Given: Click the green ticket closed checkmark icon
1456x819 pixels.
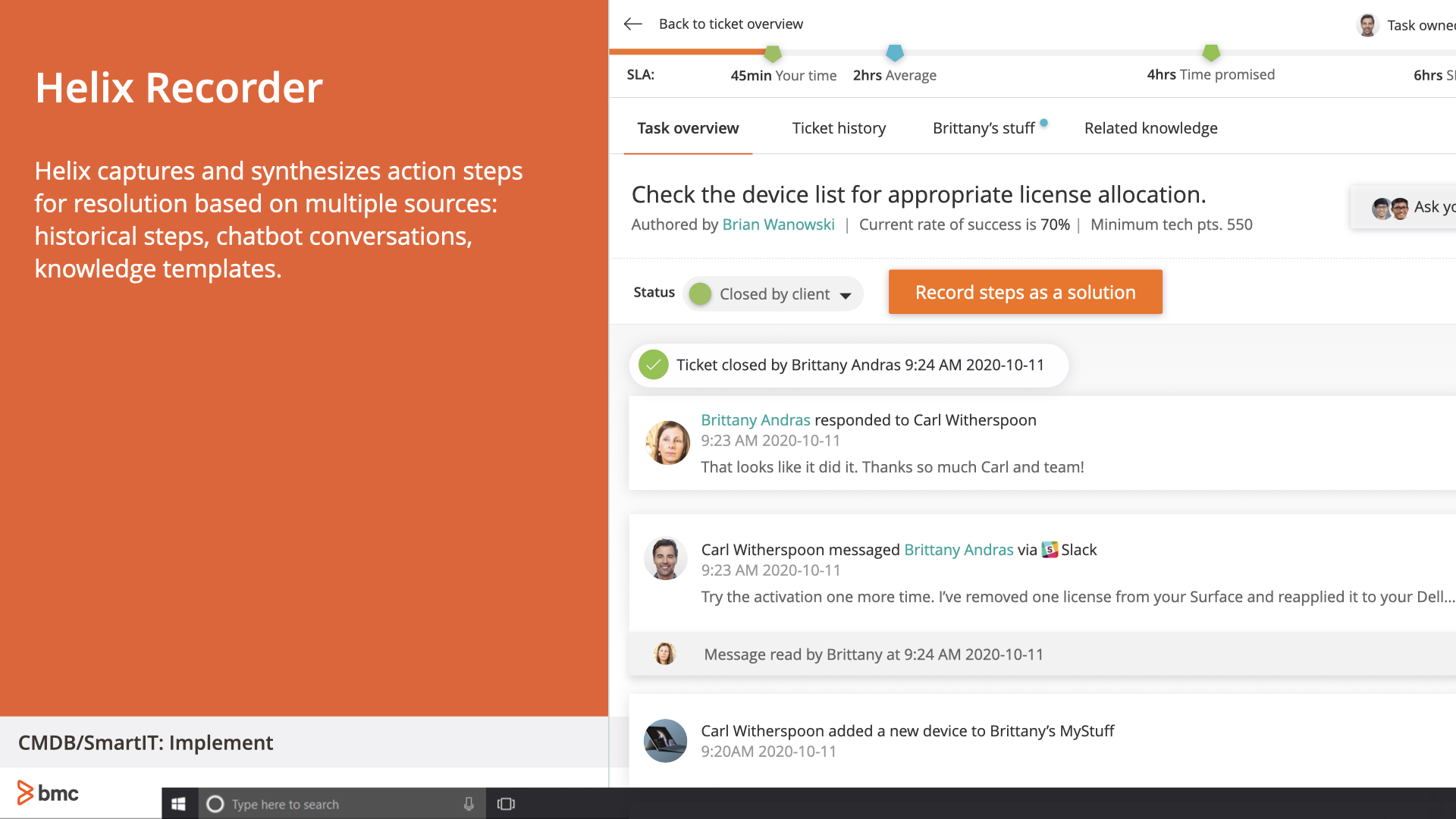Looking at the screenshot, I should 653,365.
